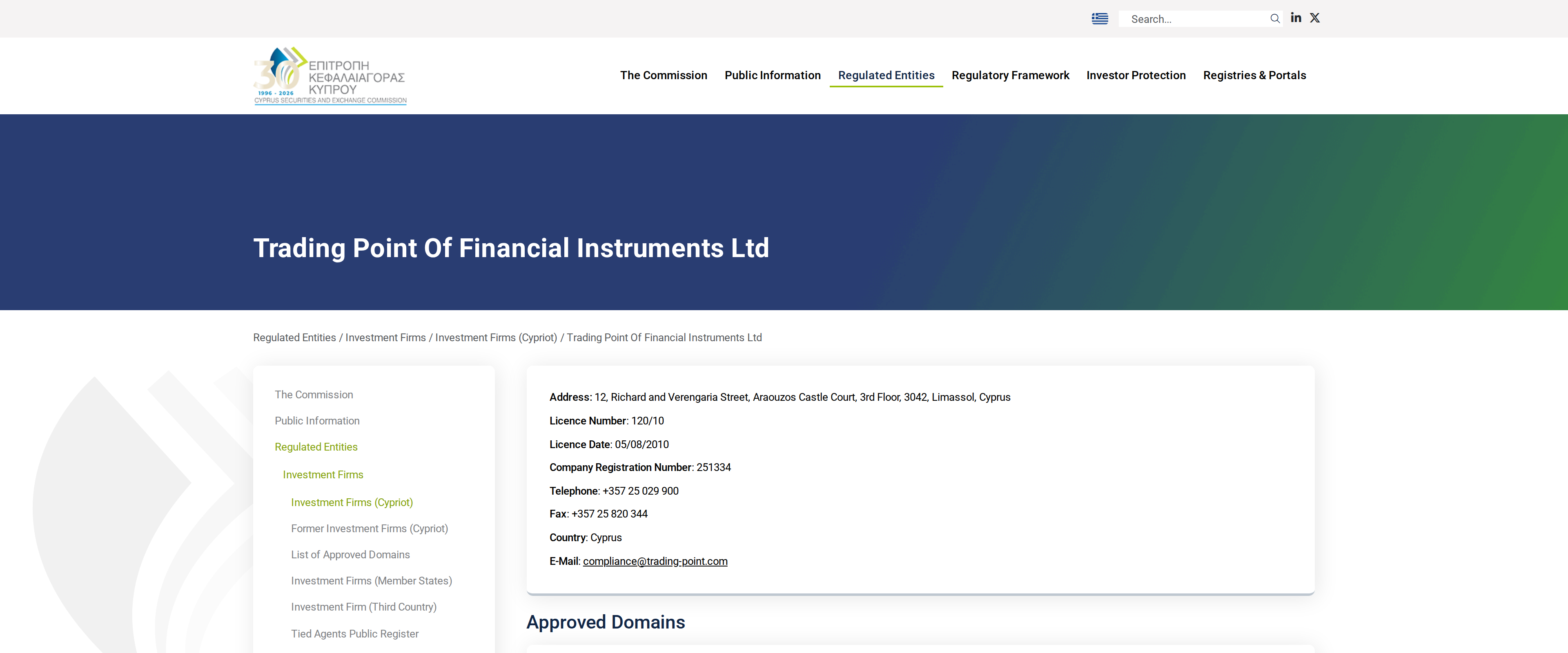Select The Commission in sidebar
The height and width of the screenshot is (653, 1568).
pyautogui.click(x=314, y=395)
